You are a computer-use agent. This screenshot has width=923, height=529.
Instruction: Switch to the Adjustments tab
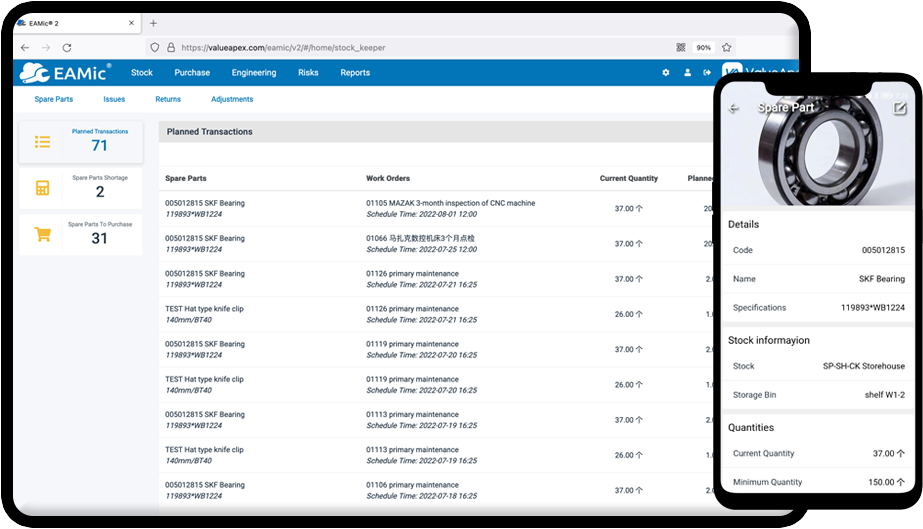tap(232, 100)
